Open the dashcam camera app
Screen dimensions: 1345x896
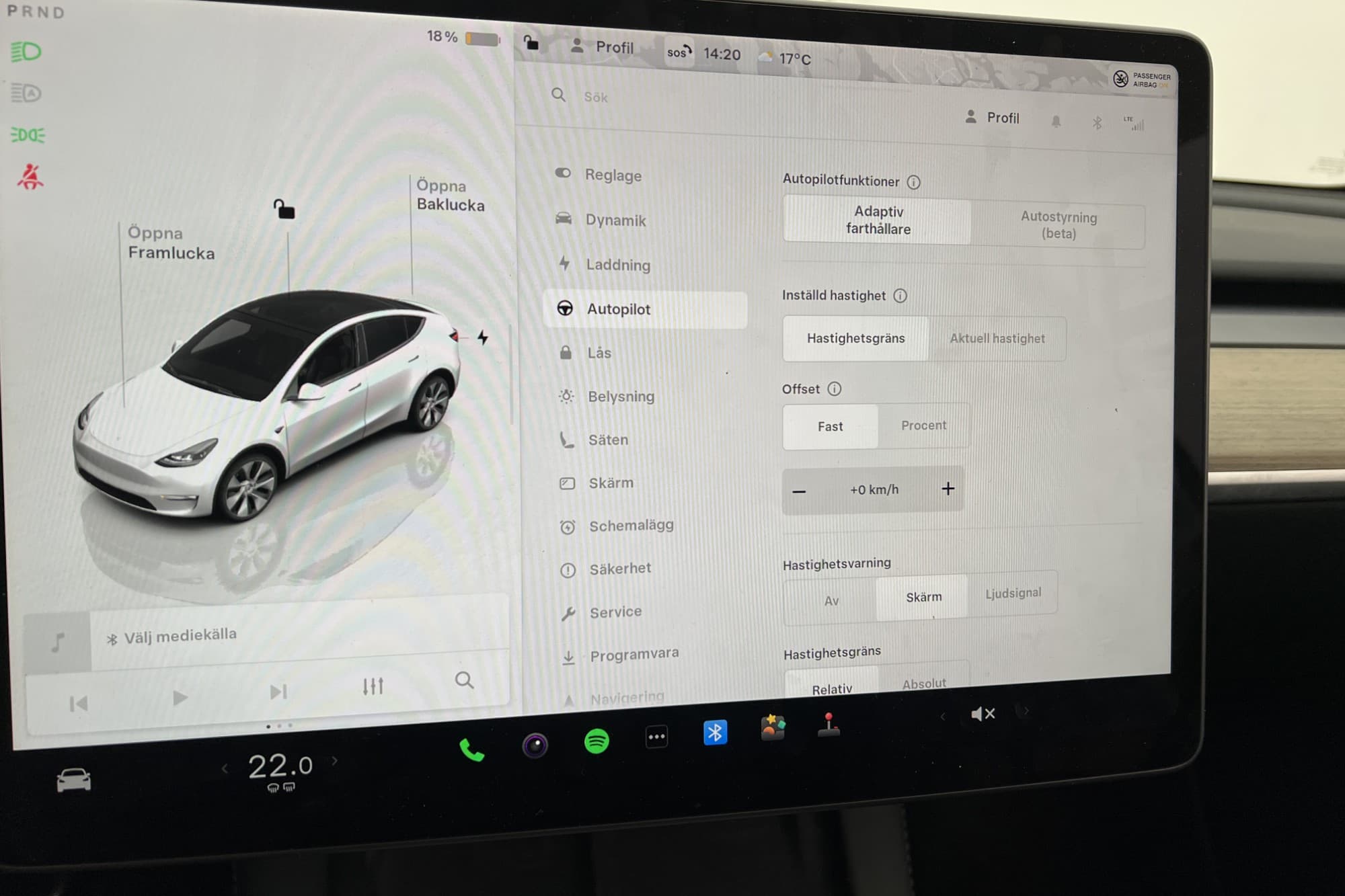pos(535,745)
